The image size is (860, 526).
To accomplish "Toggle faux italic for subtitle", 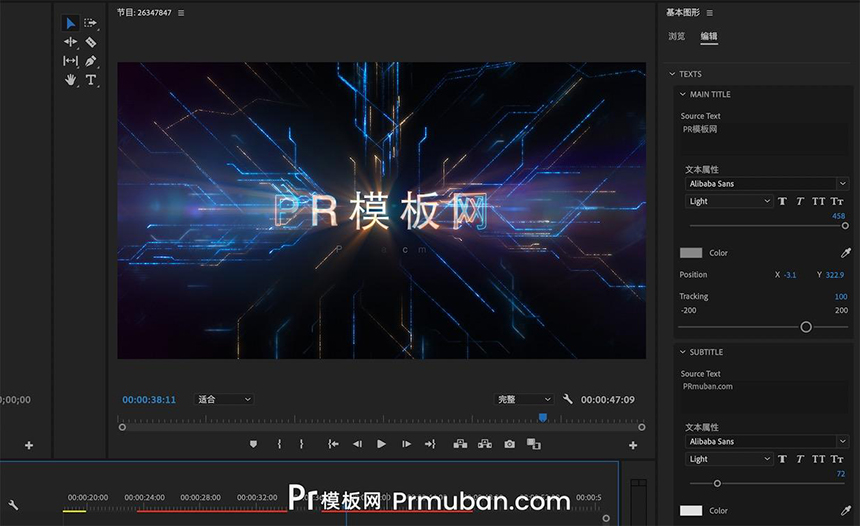I will (x=800, y=459).
